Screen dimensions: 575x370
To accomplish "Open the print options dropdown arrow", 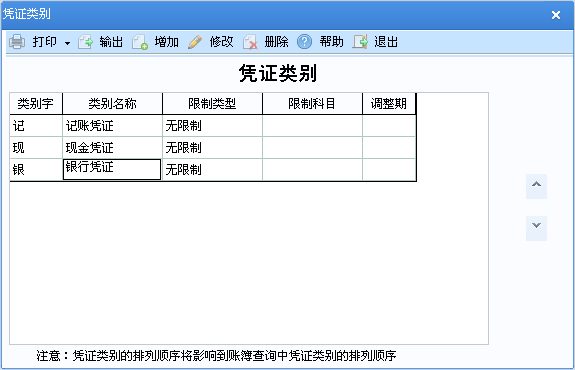I will [67, 43].
